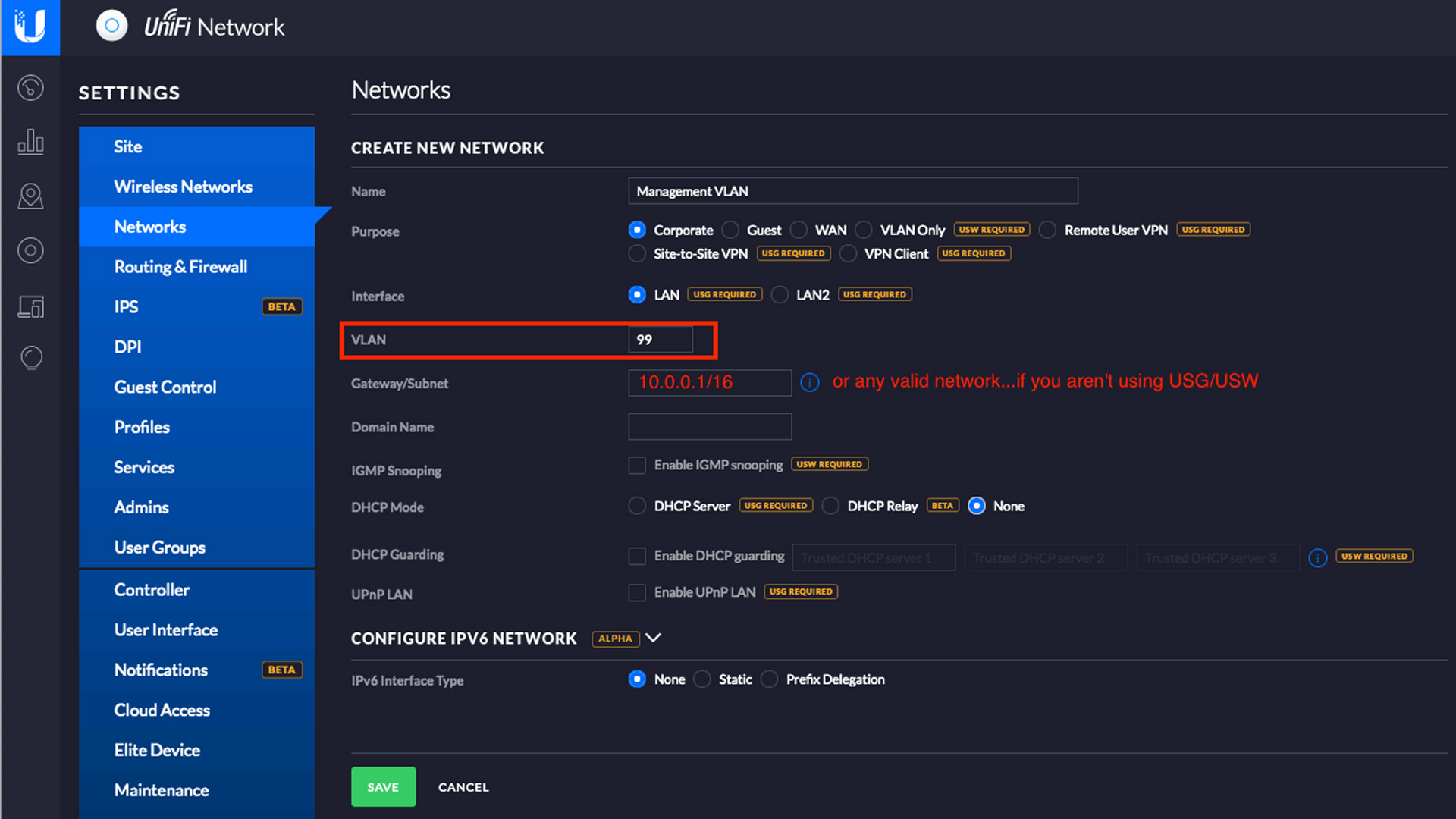Open the Insights lightbulb icon
The image size is (1456, 819).
click(30, 357)
